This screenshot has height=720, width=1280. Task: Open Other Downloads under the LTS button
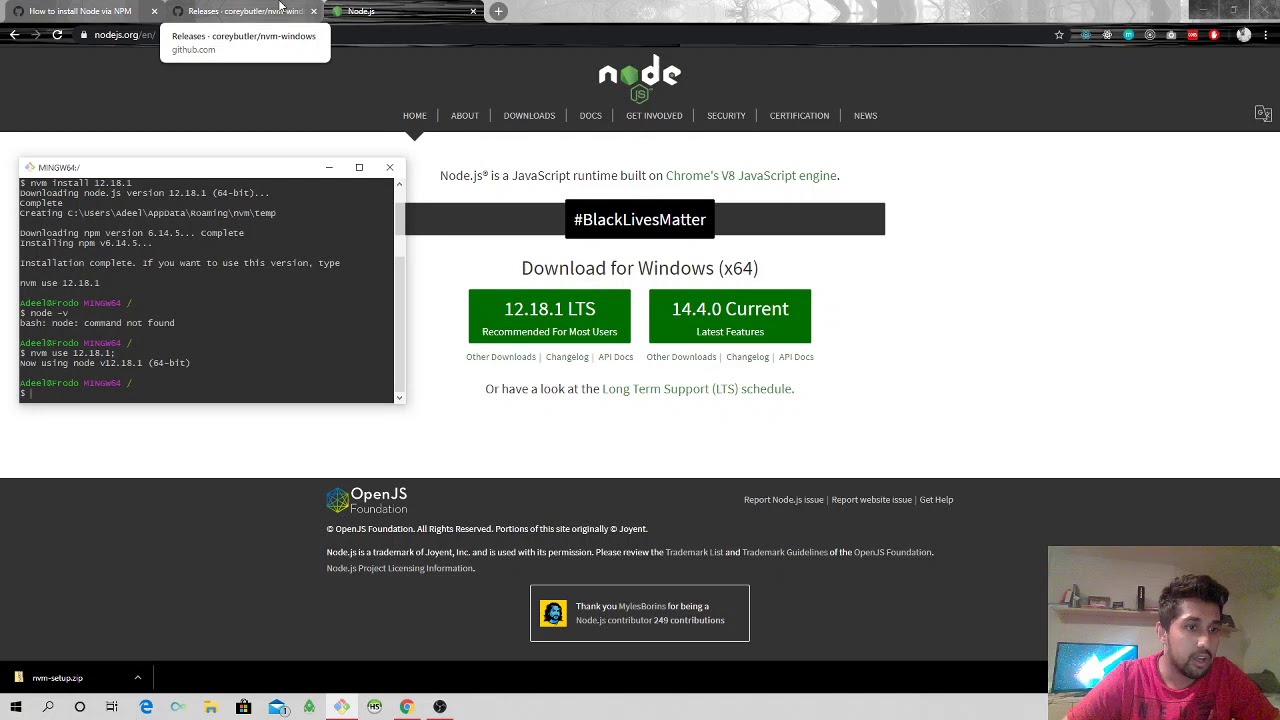501,357
